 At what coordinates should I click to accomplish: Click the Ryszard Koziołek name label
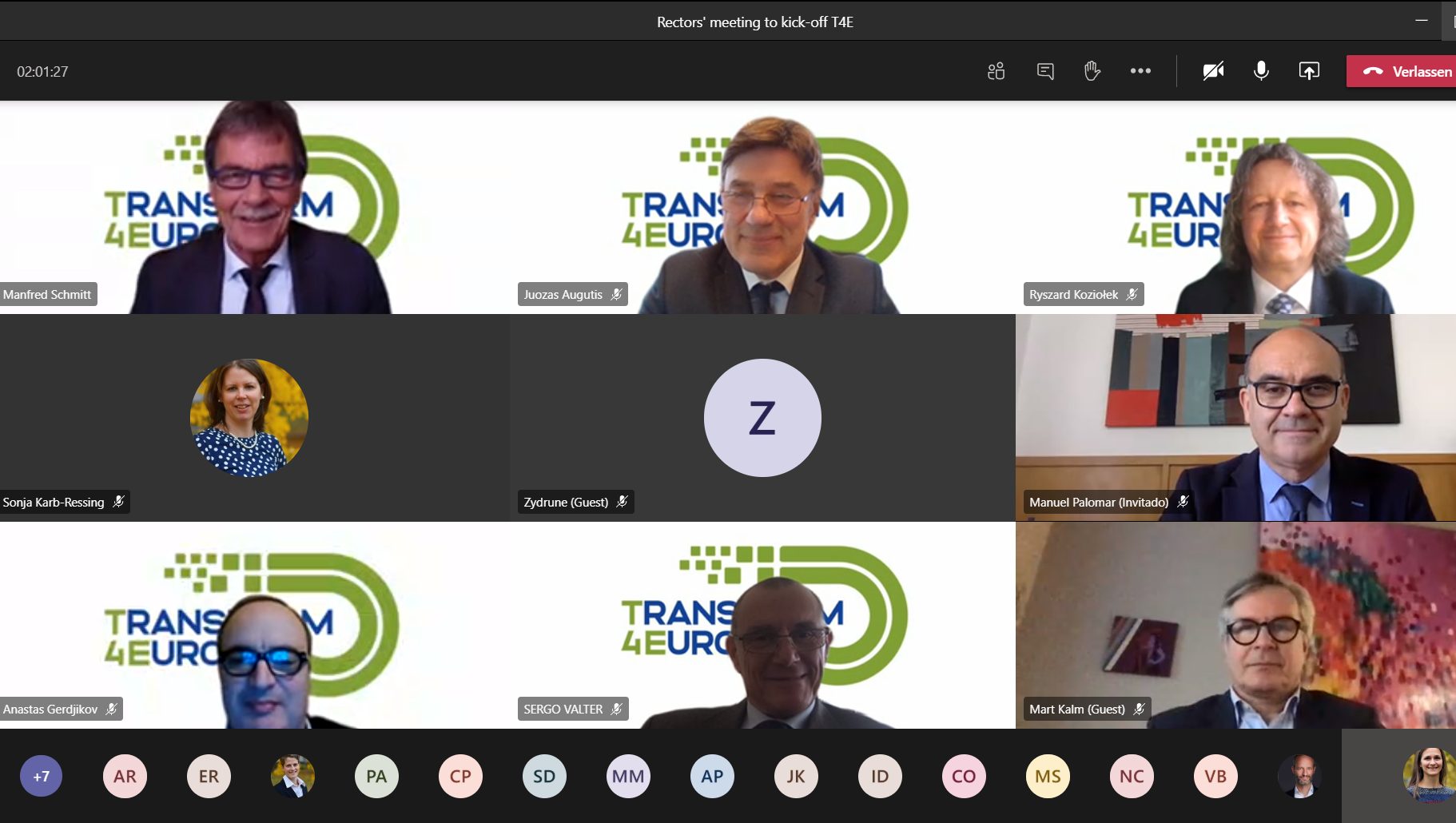coord(1083,294)
